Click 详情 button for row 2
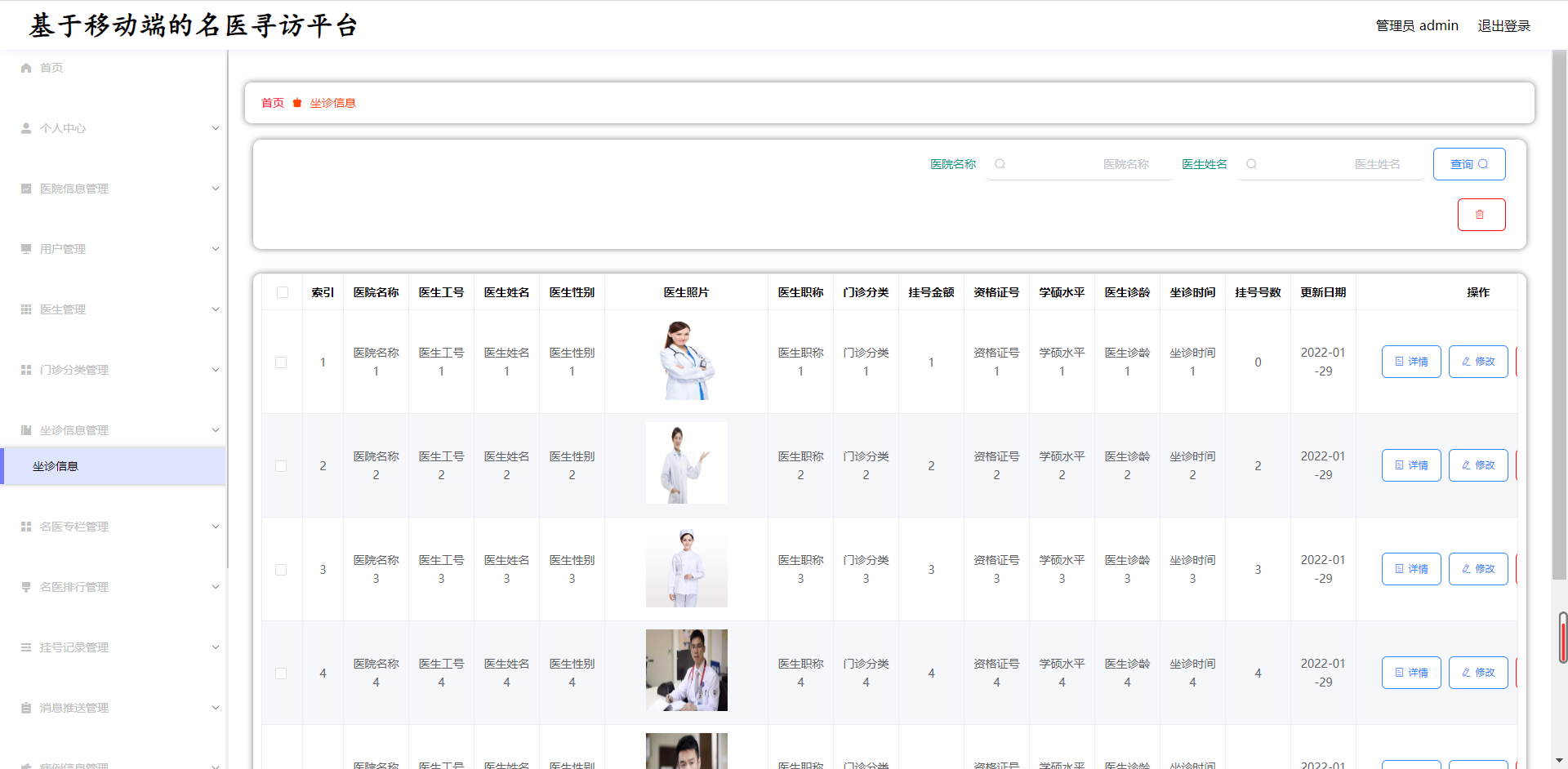Screen dimensions: 1568x769 [x=1411, y=465]
